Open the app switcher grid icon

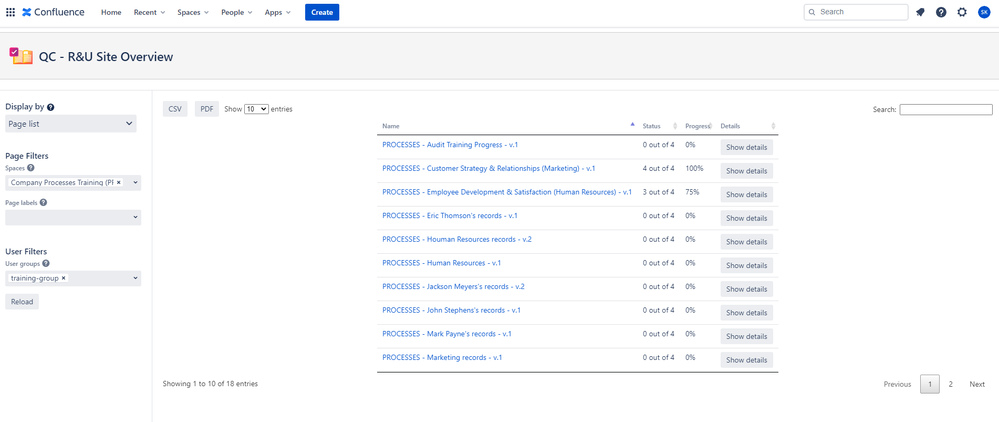(x=10, y=12)
